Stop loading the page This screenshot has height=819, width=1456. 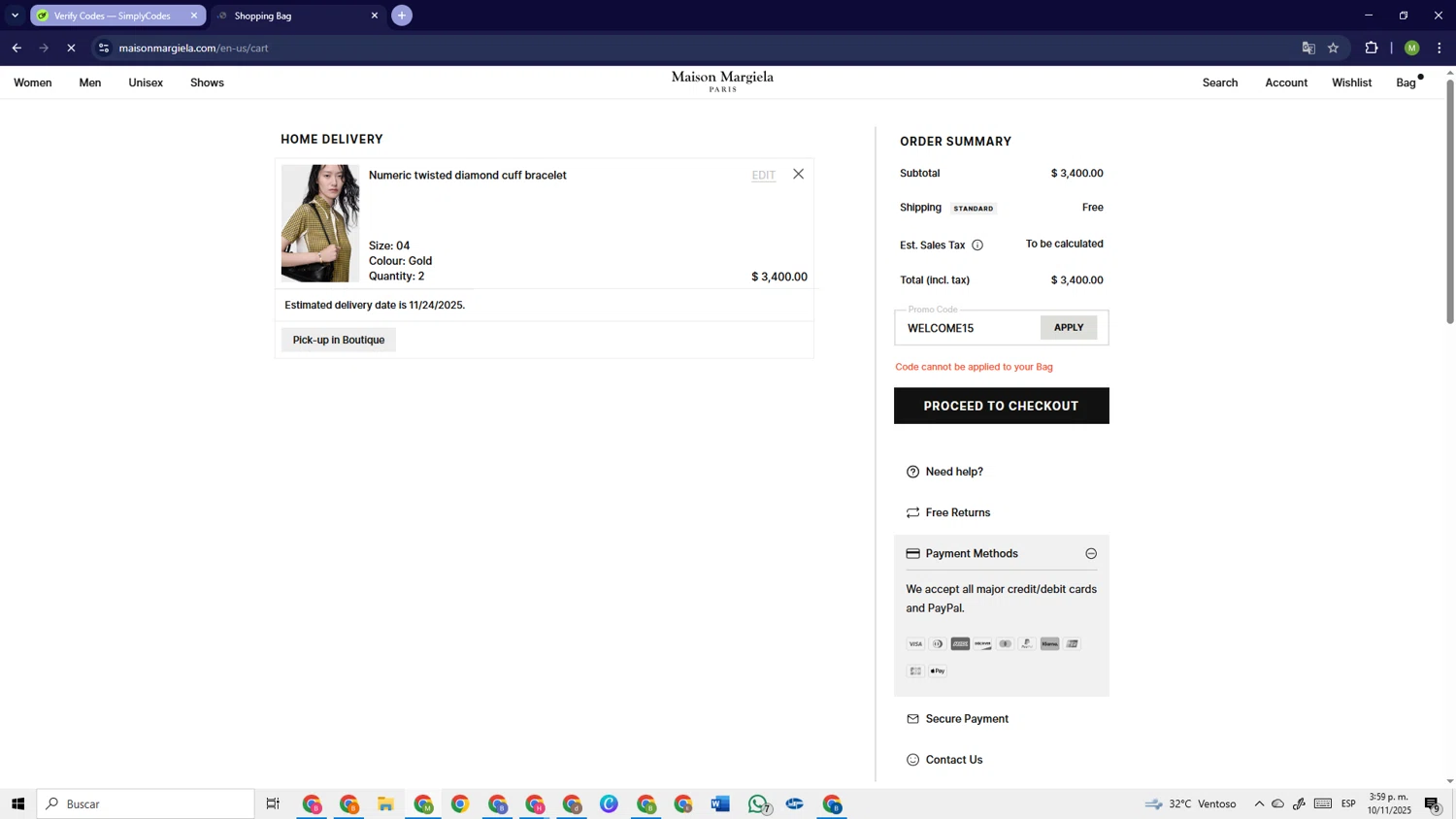[x=71, y=48]
